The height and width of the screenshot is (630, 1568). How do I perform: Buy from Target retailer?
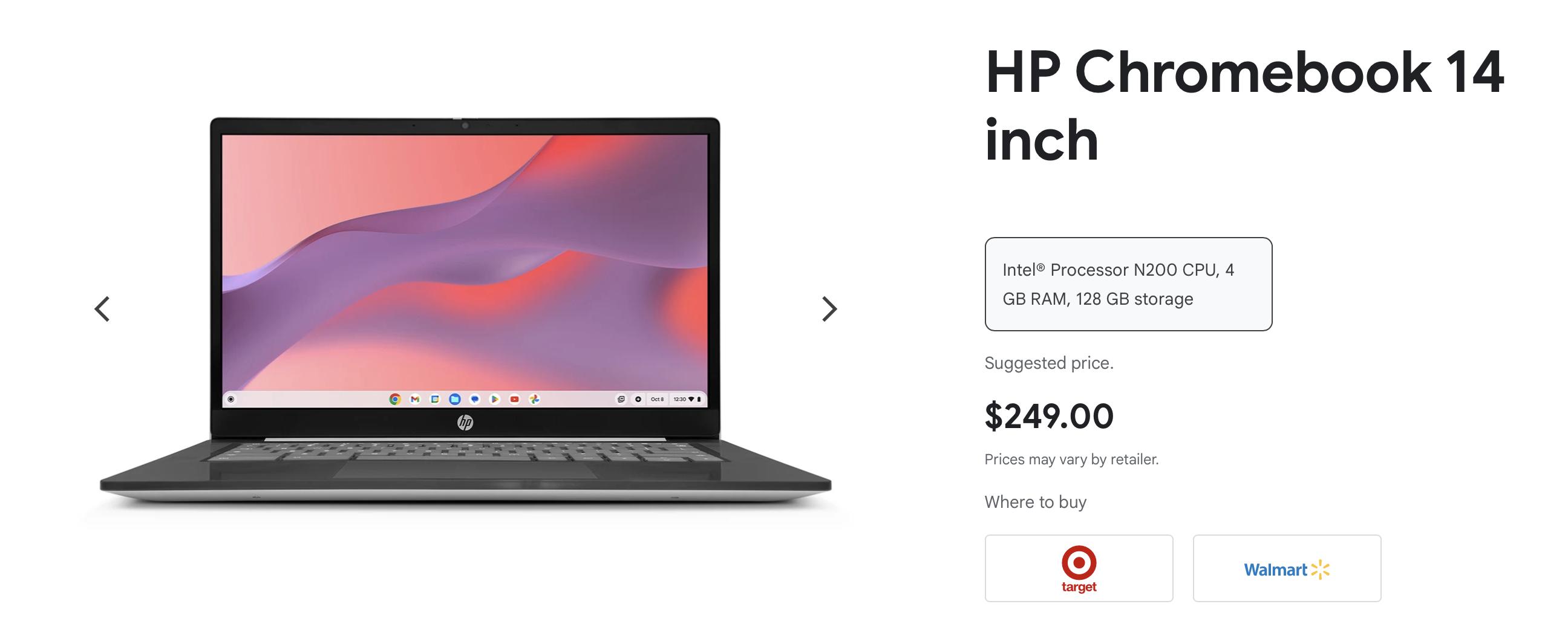1079,568
